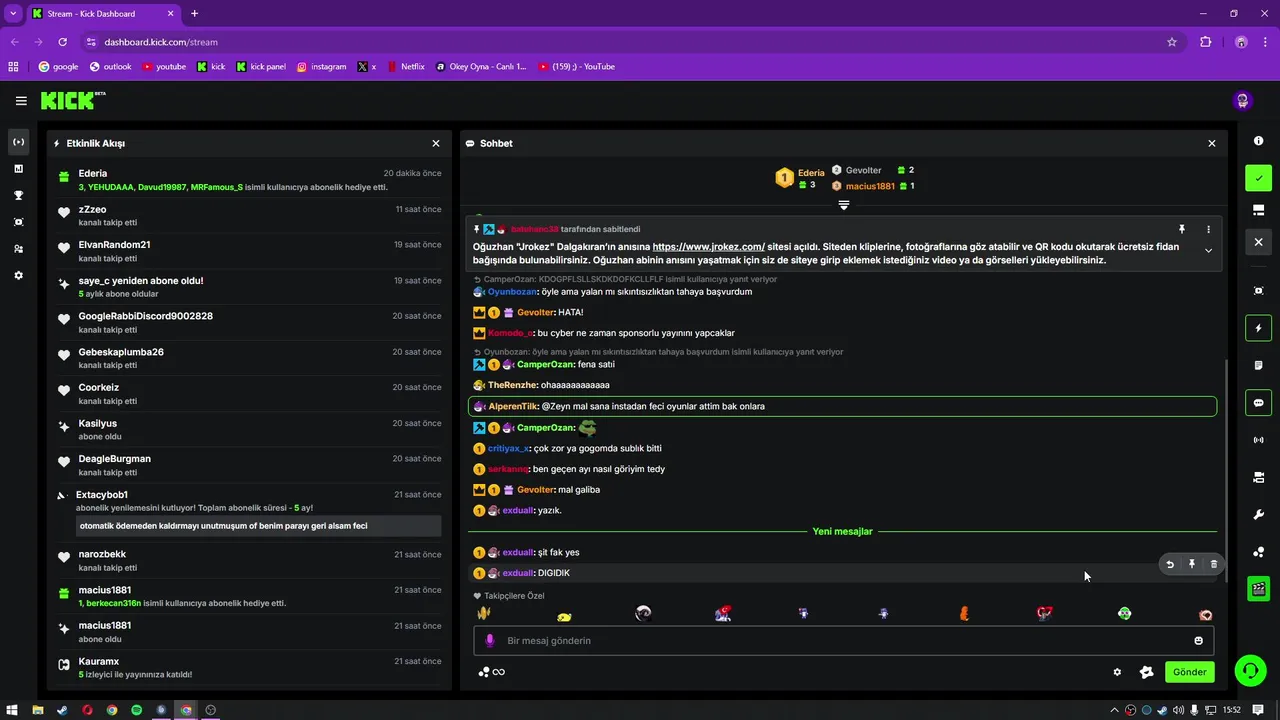Open the Netflix bookmark
Viewport: 1280px width, 720px height.
pyautogui.click(x=405, y=67)
